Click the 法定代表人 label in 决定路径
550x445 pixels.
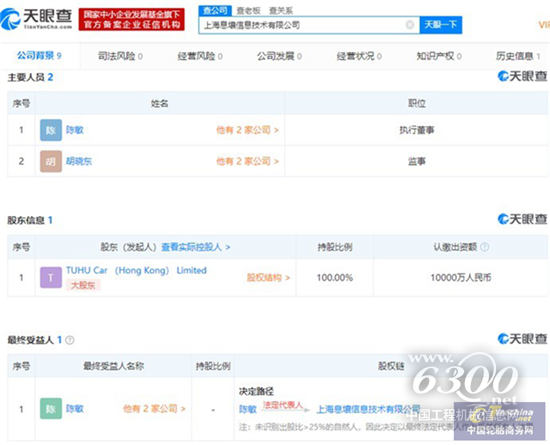(x=282, y=405)
